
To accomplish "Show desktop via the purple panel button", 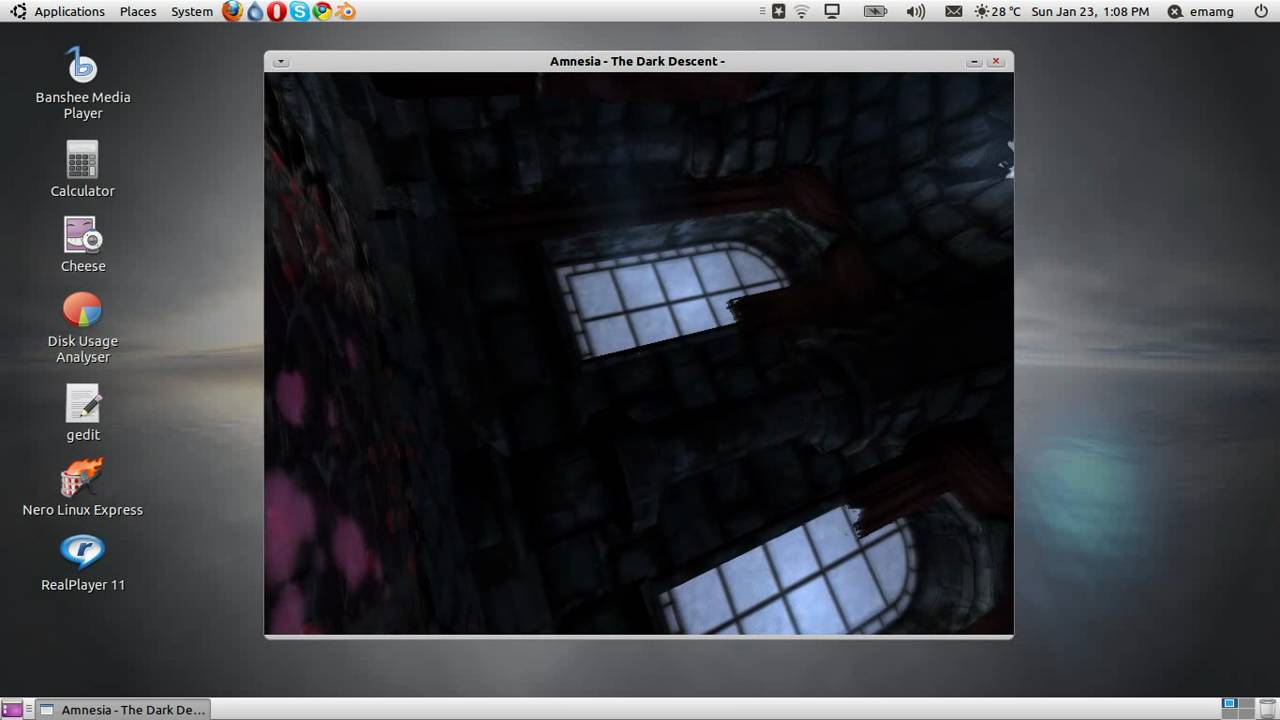I will point(12,709).
